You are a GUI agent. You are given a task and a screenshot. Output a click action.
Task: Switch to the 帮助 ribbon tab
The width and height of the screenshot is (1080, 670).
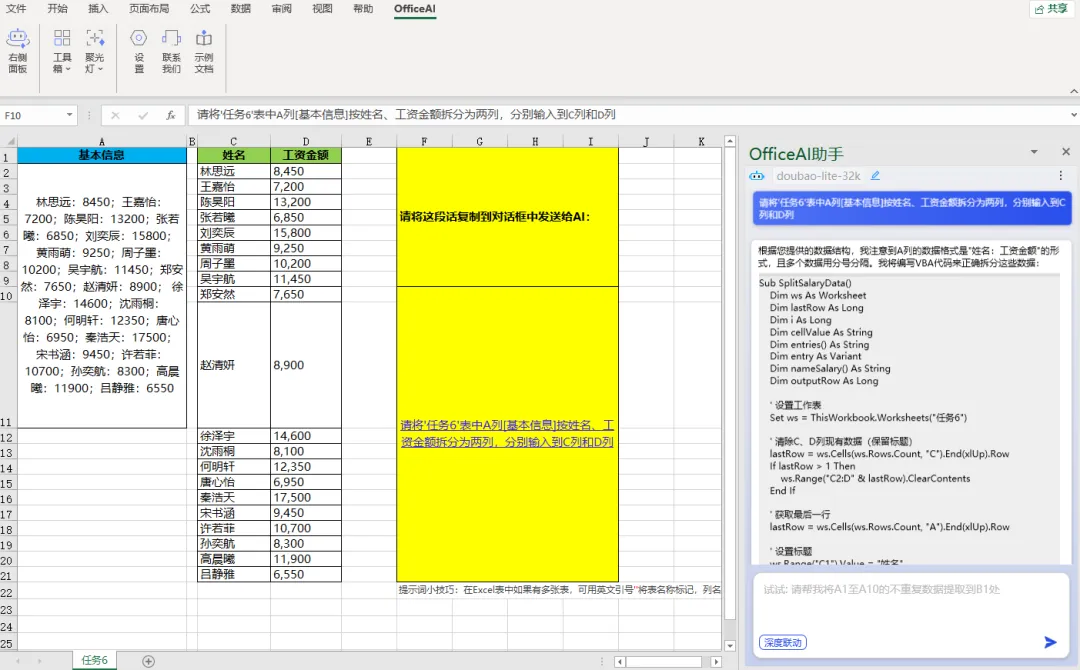pos(363,8)
